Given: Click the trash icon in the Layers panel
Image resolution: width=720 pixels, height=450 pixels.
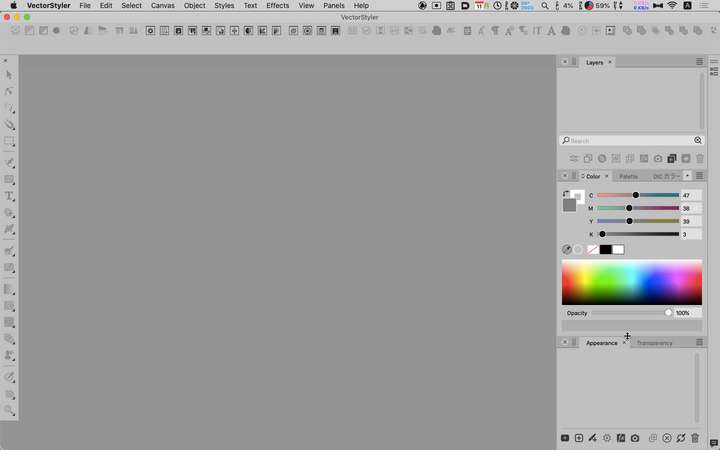Looking at the screenshot, I should [x=700, y=159].
